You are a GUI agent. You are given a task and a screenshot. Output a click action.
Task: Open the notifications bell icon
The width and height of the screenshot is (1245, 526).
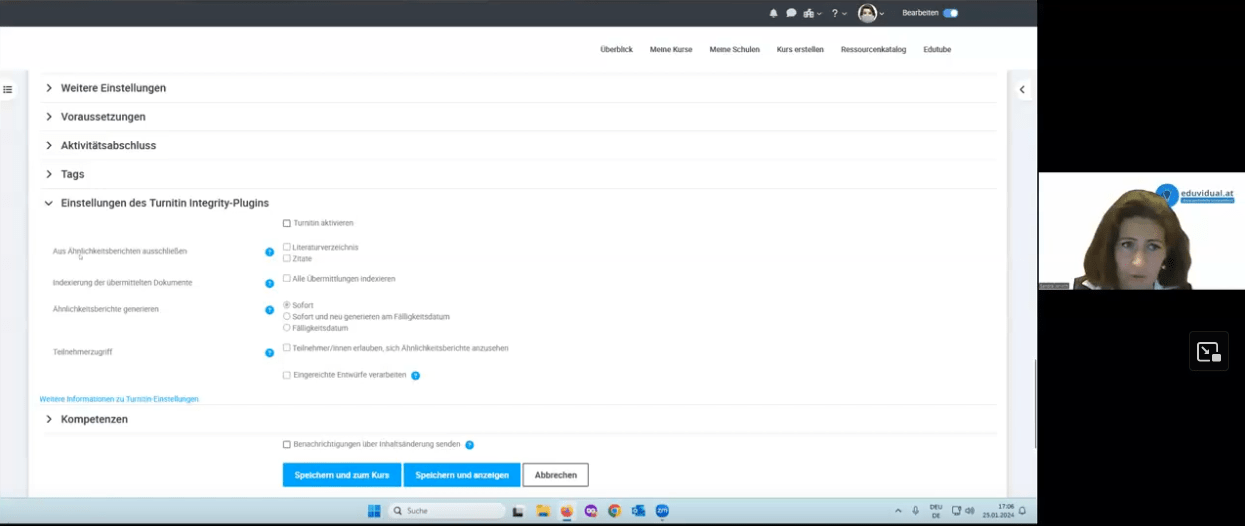click(x=773, y=13)
